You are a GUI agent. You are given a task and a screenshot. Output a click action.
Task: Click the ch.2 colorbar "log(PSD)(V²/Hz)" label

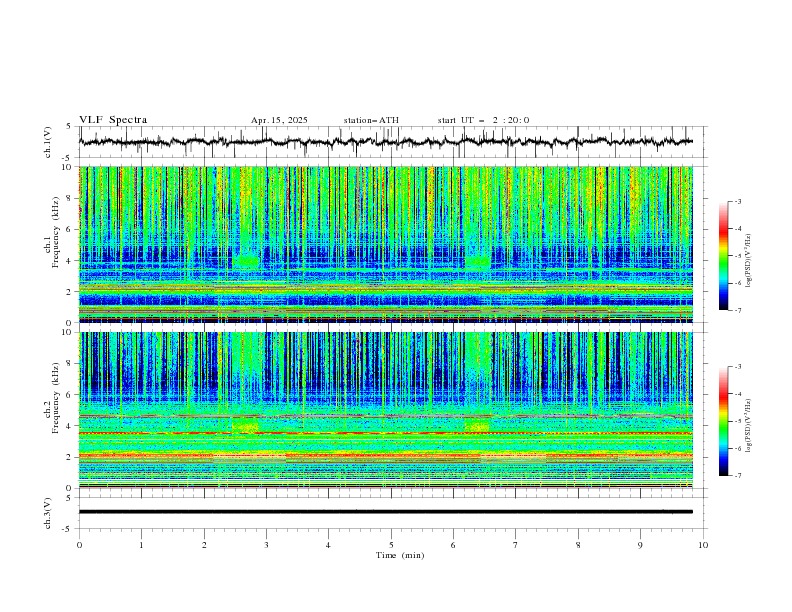[x=748, y=426]
